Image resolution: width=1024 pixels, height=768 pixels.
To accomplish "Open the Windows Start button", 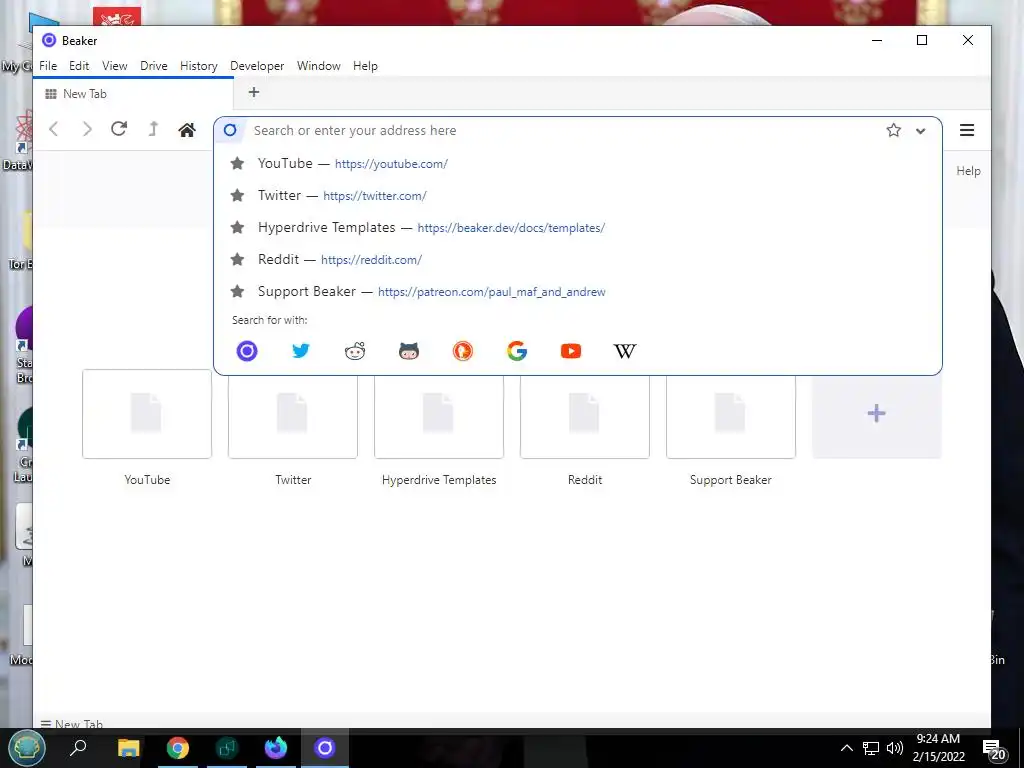I will click(x=26, y=748).
